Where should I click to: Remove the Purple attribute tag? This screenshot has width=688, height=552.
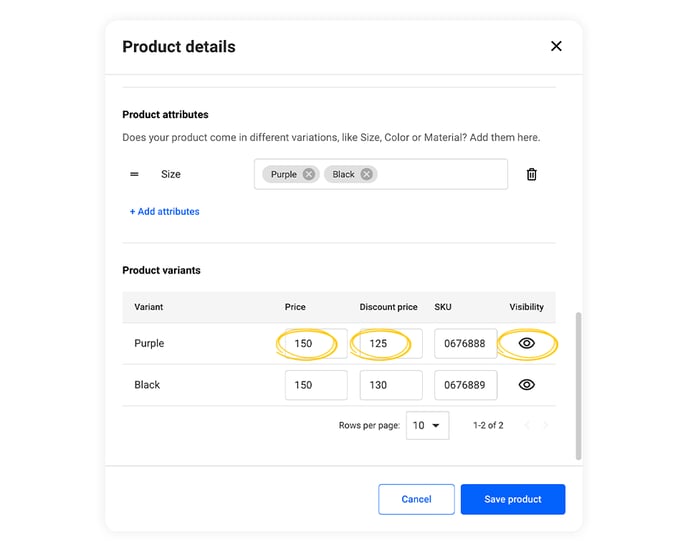[309, 174]
